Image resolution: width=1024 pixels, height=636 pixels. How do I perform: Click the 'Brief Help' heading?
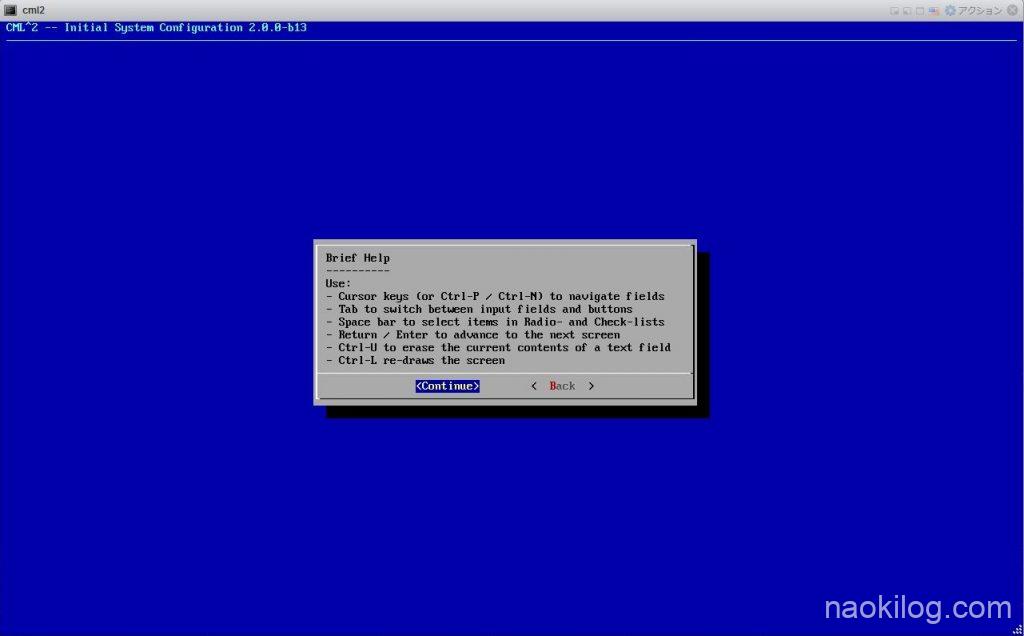tap(357, 258)
